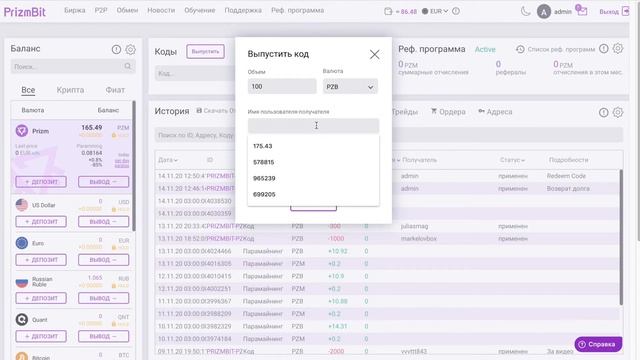Click the wallet icon in header
The width and height of the screenshot is (640, 360).
pos(388,11)
